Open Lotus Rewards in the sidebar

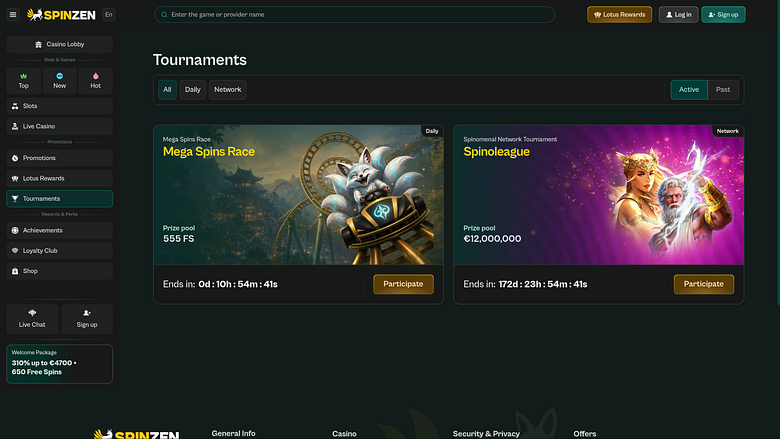click(60, 178)
